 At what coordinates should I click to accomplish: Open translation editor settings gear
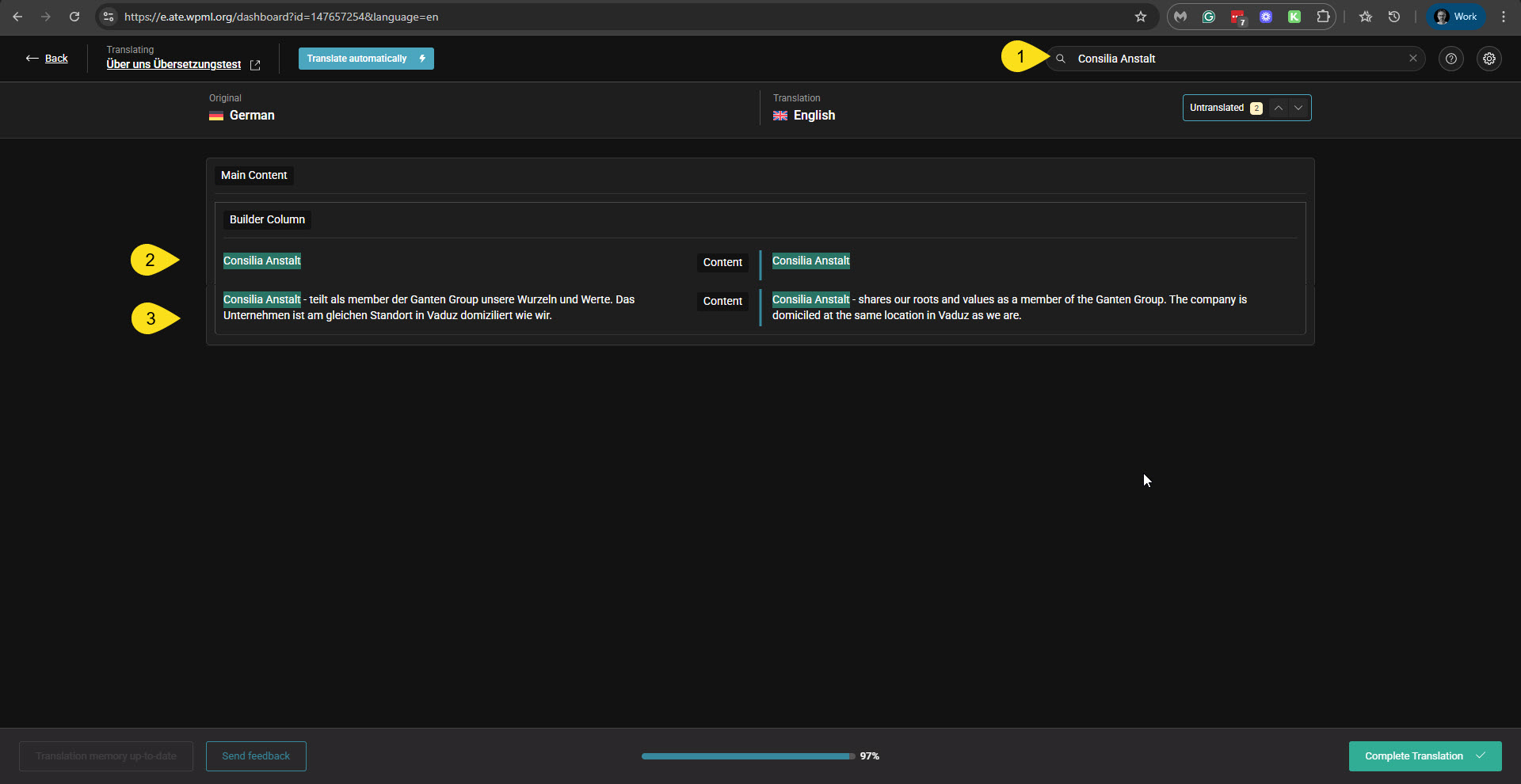click(x=1489, y=59)
